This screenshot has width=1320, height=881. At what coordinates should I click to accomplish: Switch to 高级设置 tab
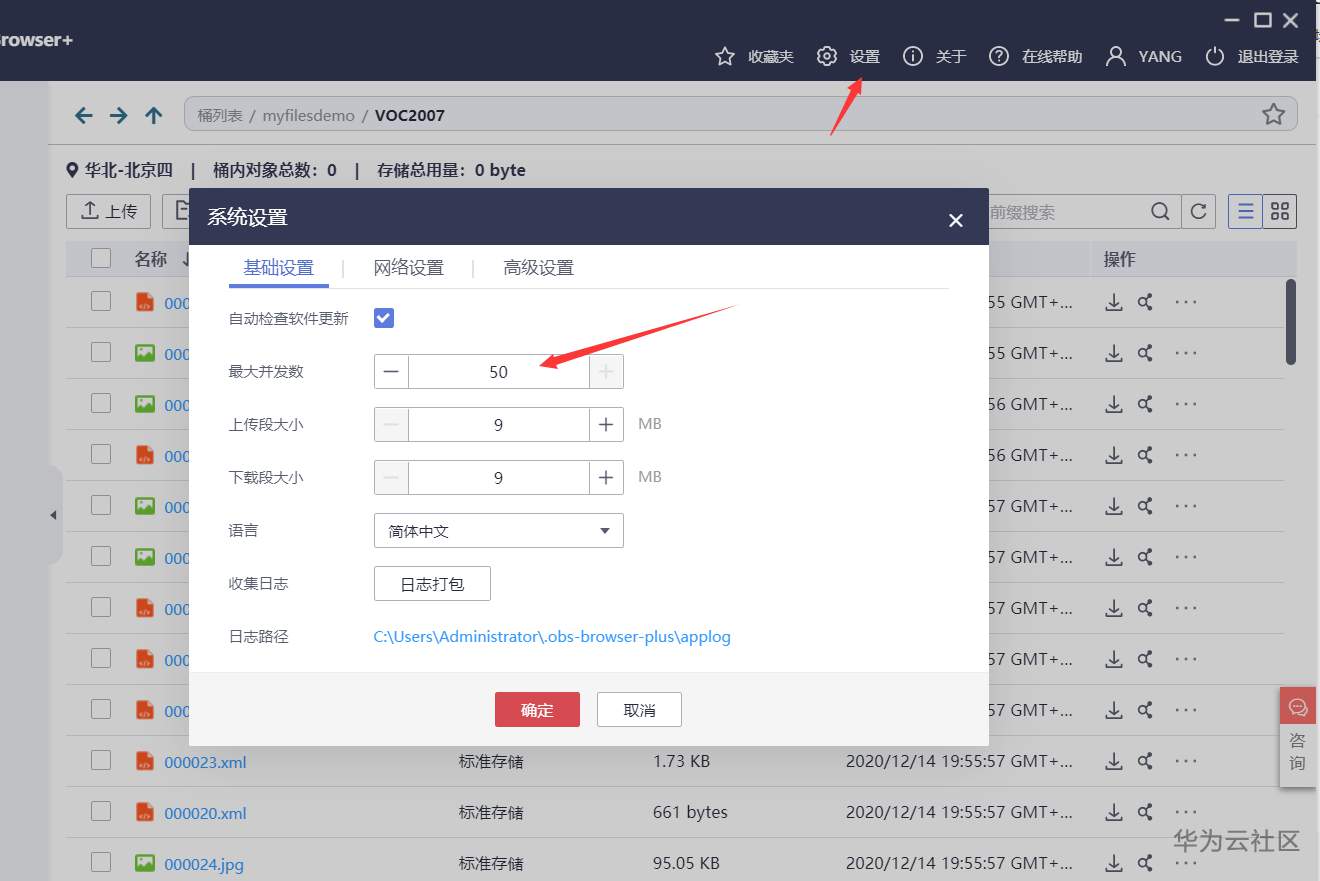tap(539, 268)
